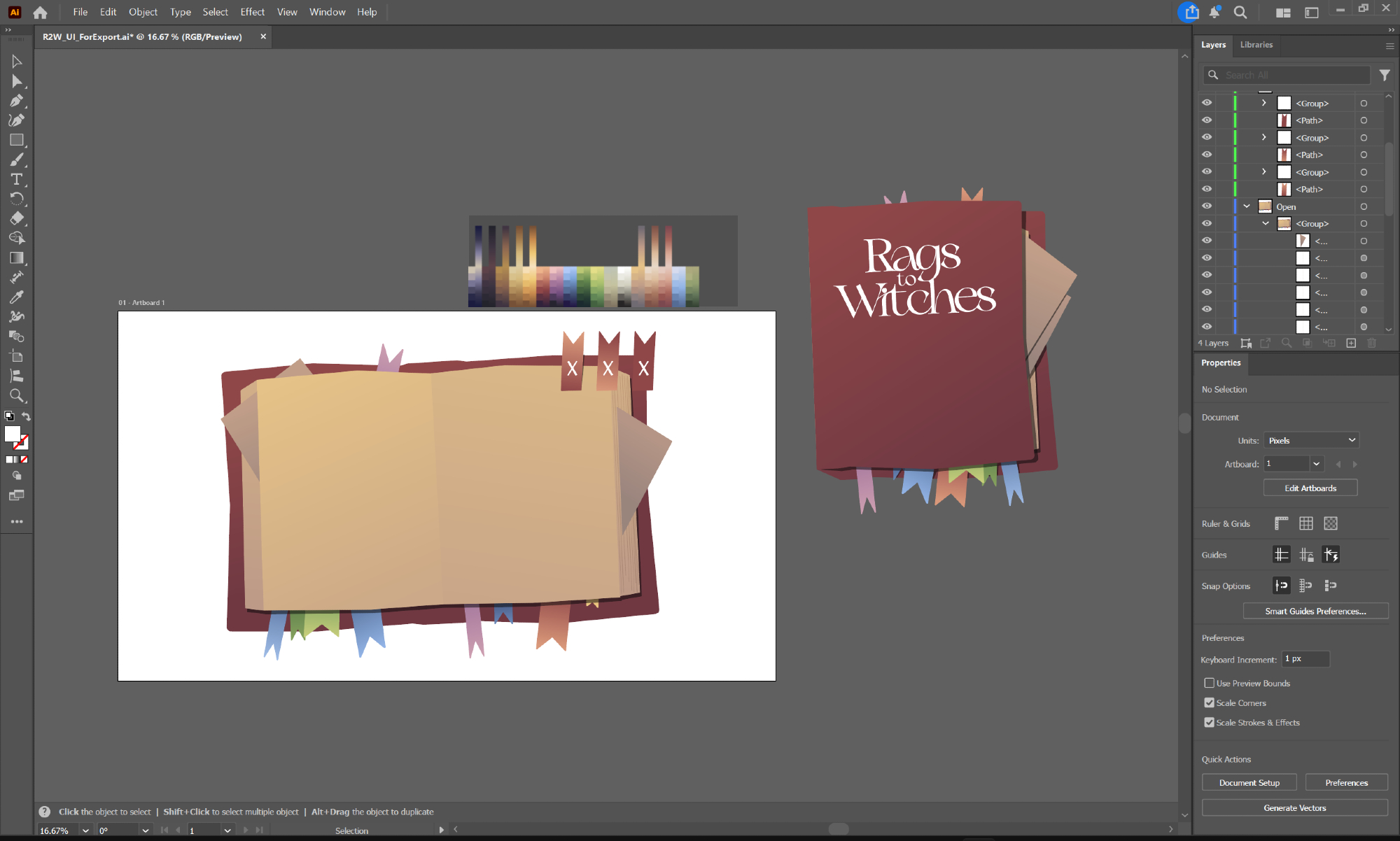This screenshot has height=841, width=1400.
Task: Open the zoom level dropdown
Action: click(x=85, y=831)
